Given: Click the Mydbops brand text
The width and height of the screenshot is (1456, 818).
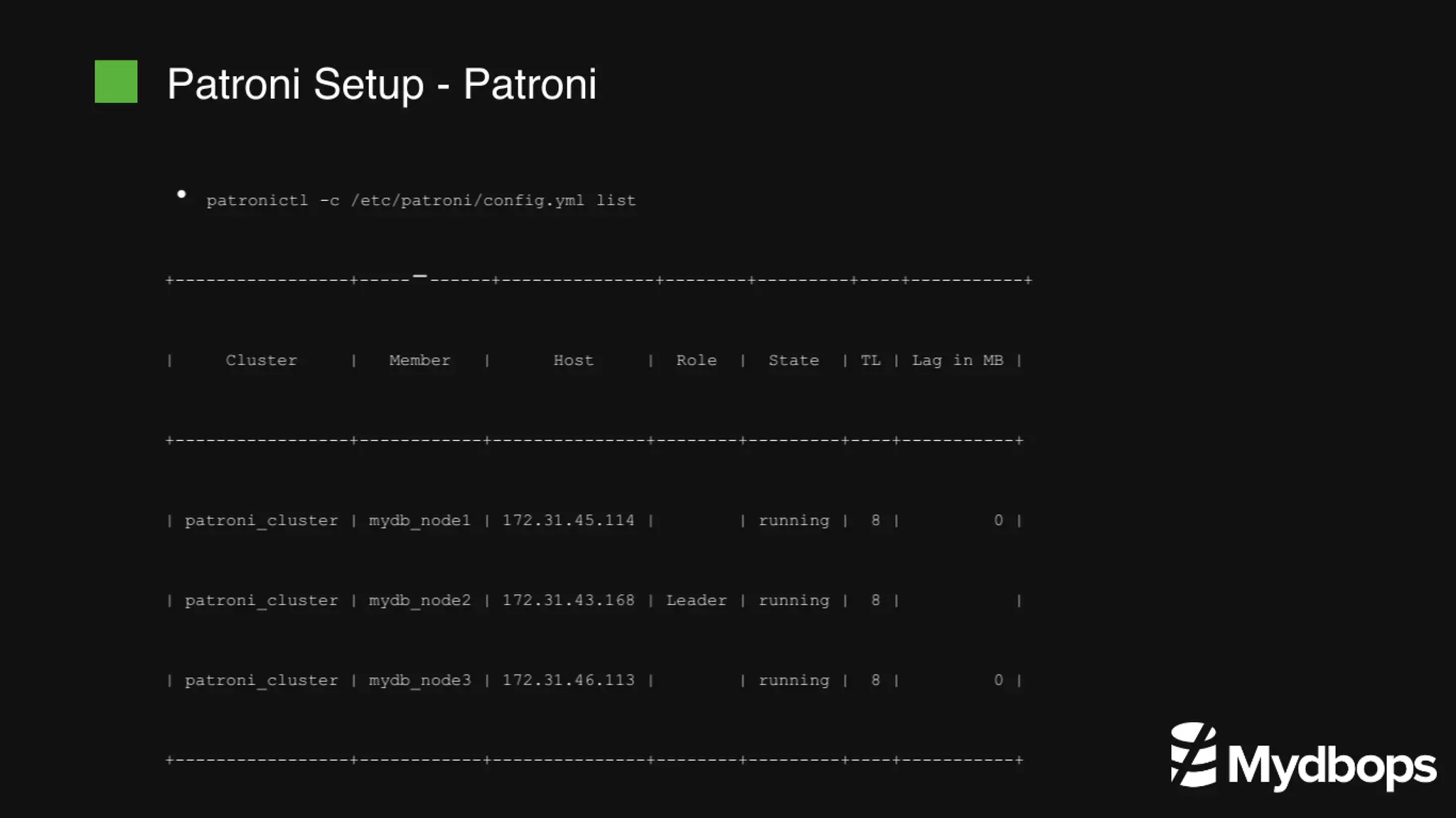Looking at the screenshot, I should pos(1332,767).
